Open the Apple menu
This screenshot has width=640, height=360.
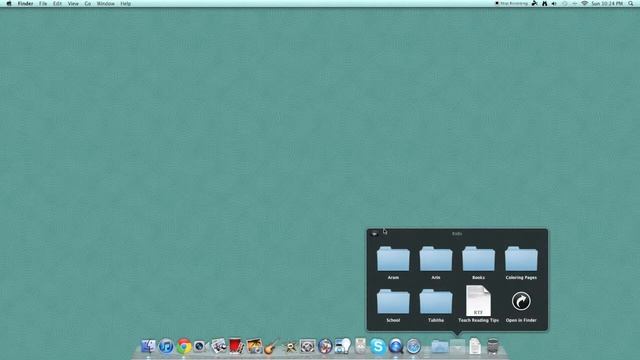[9, 3]
